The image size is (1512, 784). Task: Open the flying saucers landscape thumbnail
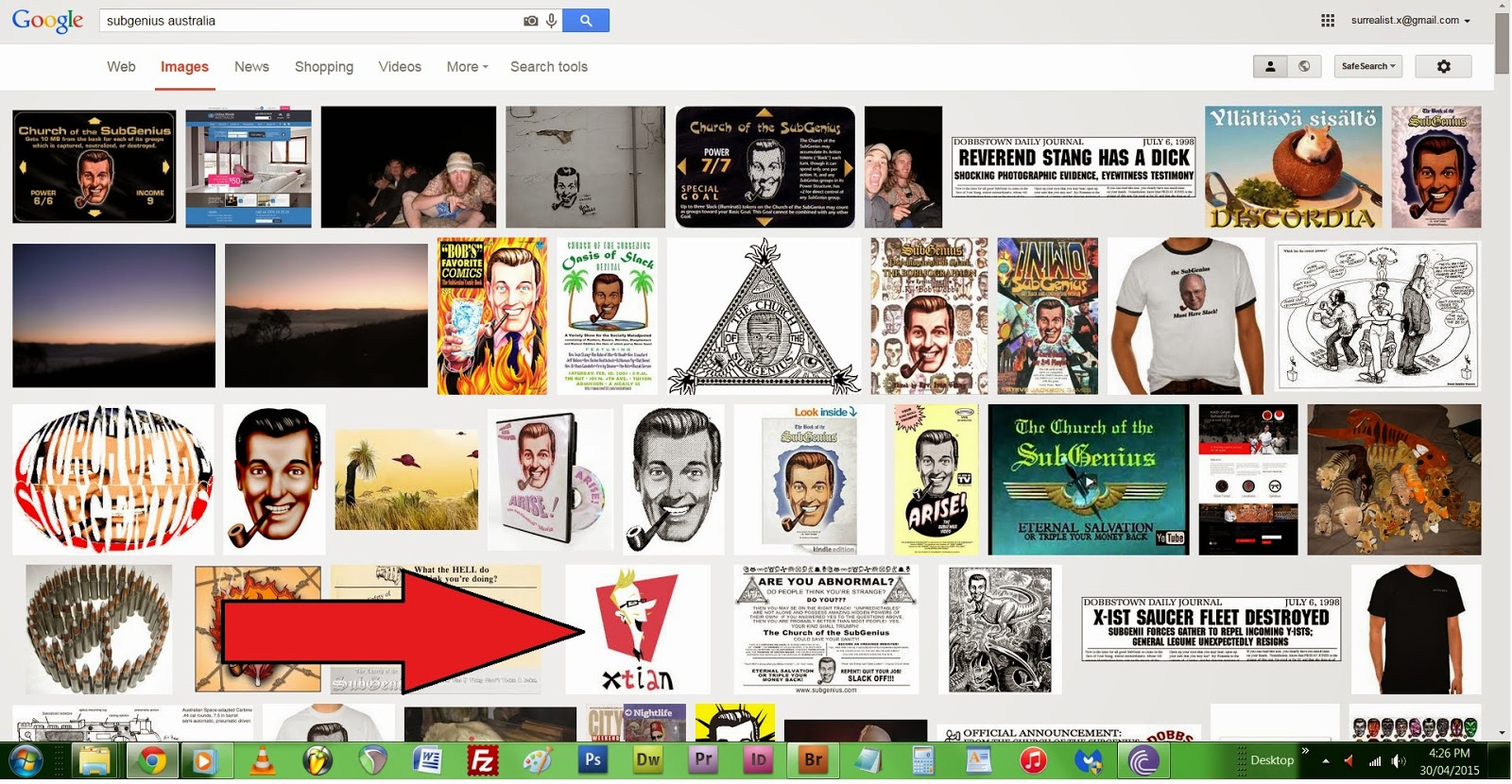tap(406, 480)
